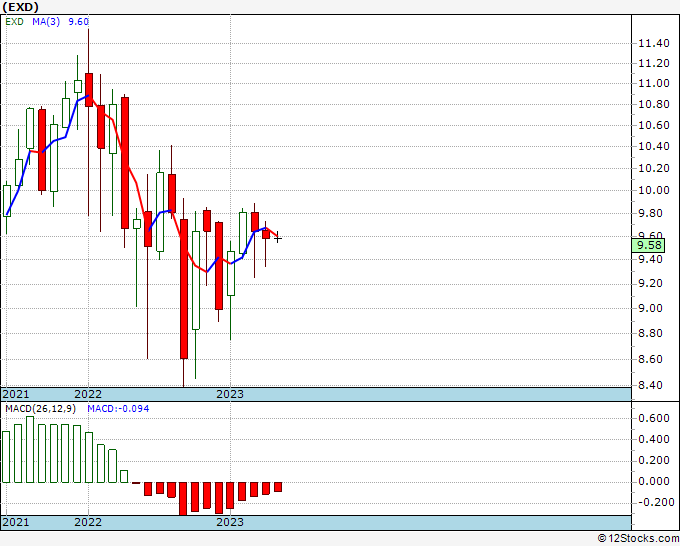Image resolution: width=680 pixels, height=546 pixels.
Task: Click the 8.40 price axis label
Action: [x=651, y=385]
